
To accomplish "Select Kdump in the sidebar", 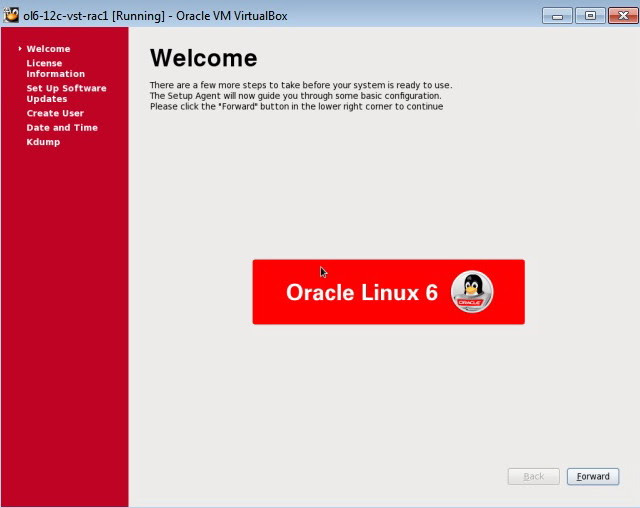I will pyautogui.click(x=43, y=142).
